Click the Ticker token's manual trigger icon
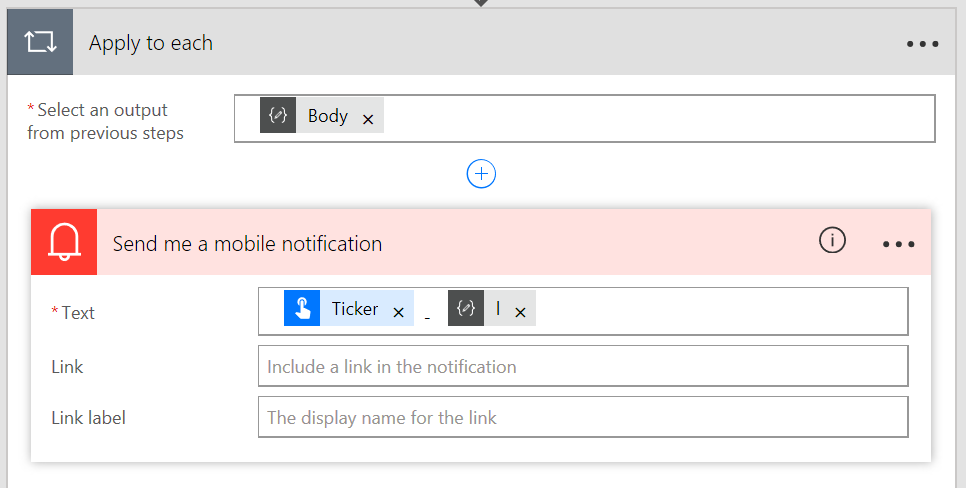Image resolution: width=966 pixels, height=488 pixels. [x=301, y=308]
